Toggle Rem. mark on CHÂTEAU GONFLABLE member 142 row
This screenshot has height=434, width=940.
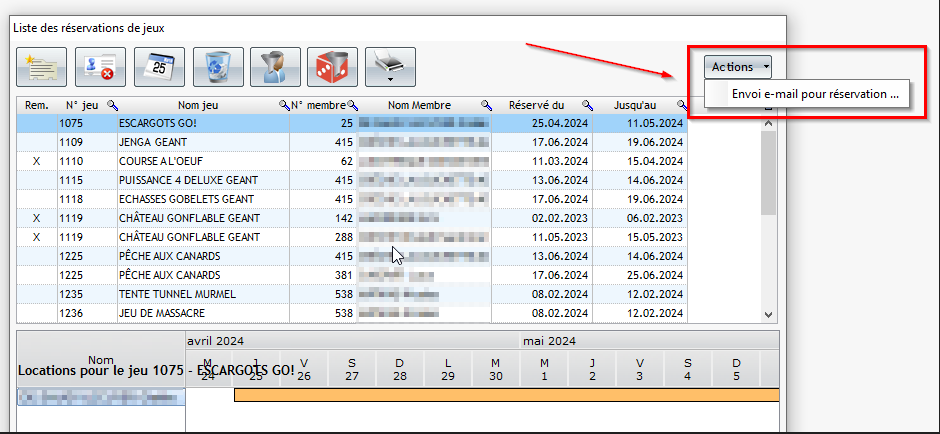[37, 218]
